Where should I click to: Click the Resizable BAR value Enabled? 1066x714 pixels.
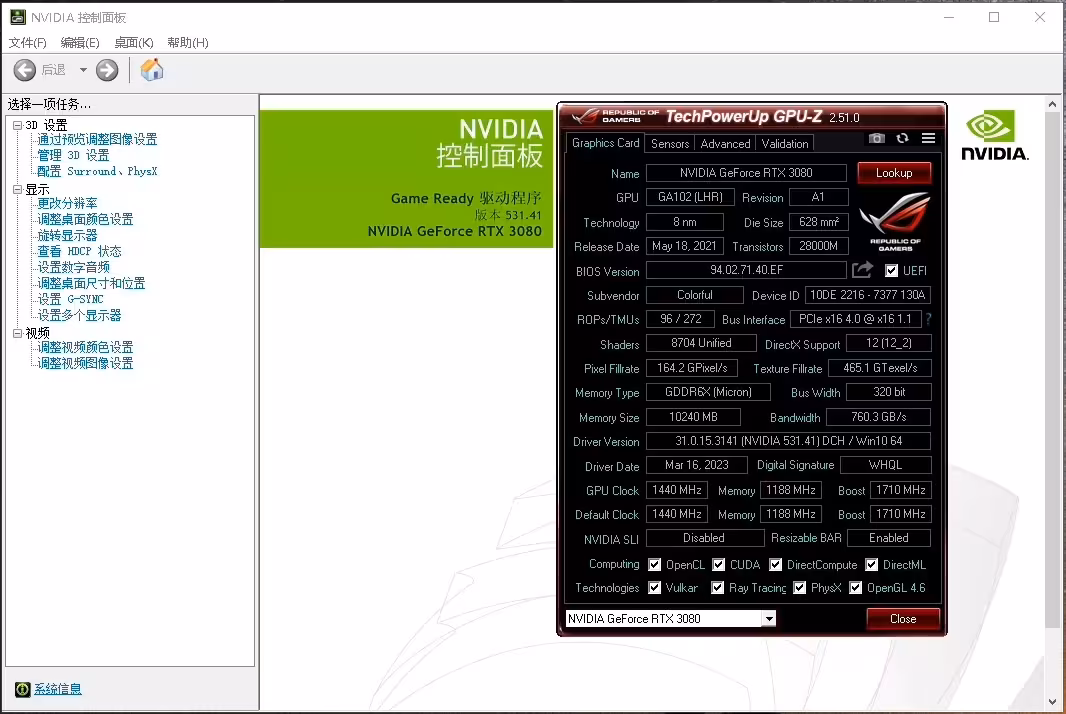(889, 538)
